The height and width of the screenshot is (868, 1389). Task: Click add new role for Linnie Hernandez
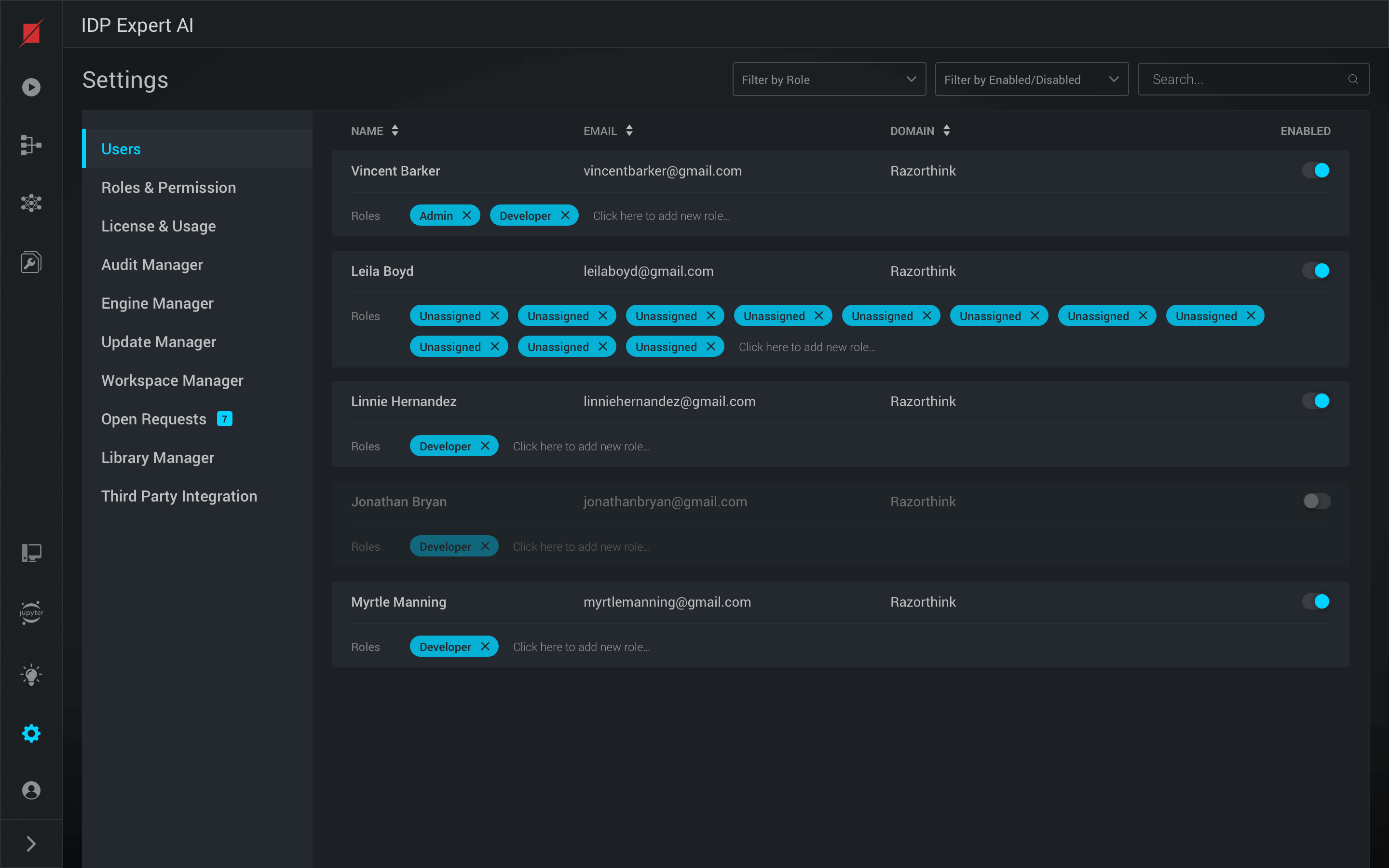coord(582,446)
